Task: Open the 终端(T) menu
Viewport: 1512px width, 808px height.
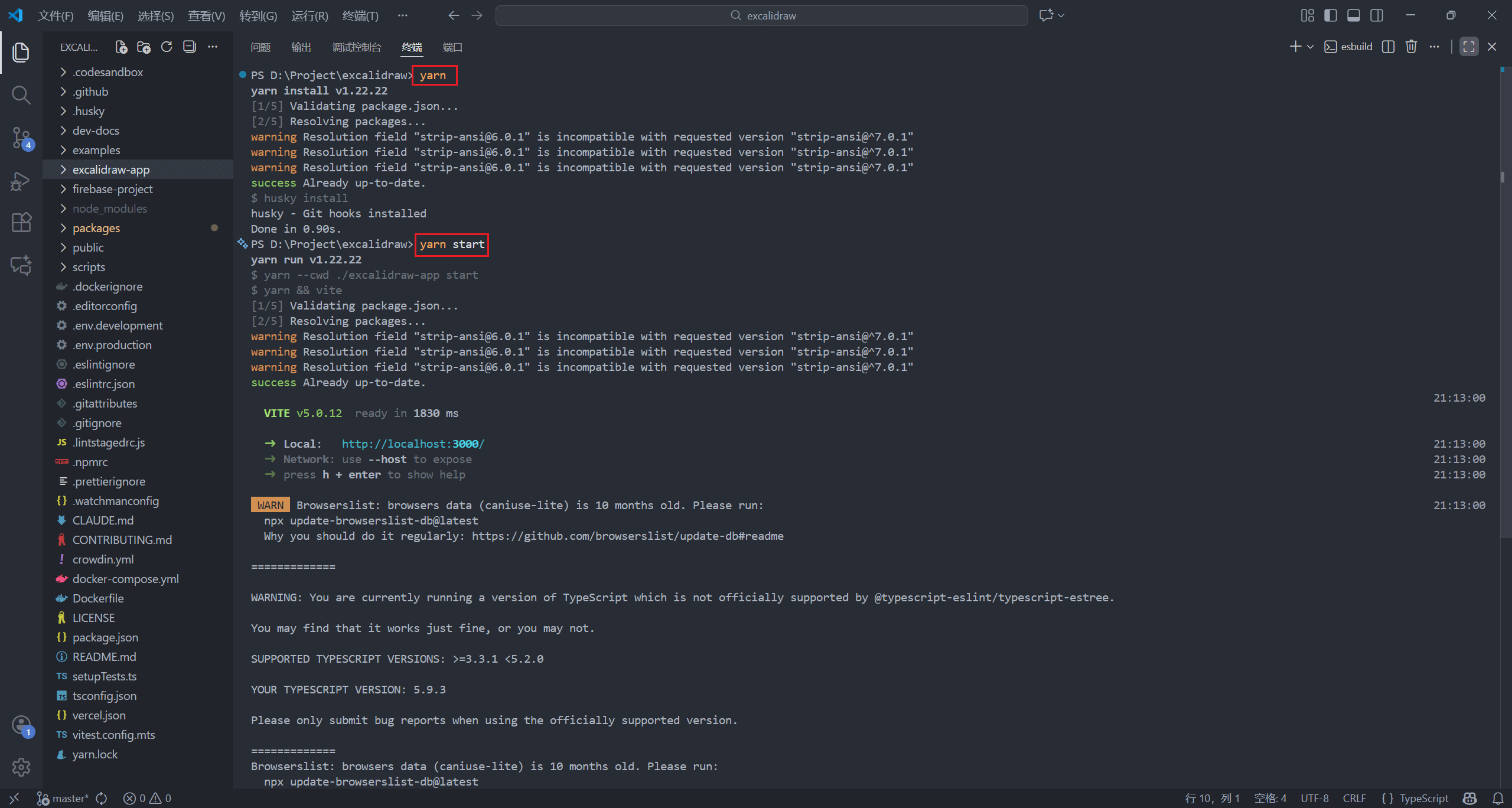Action: tap(360, 16)
